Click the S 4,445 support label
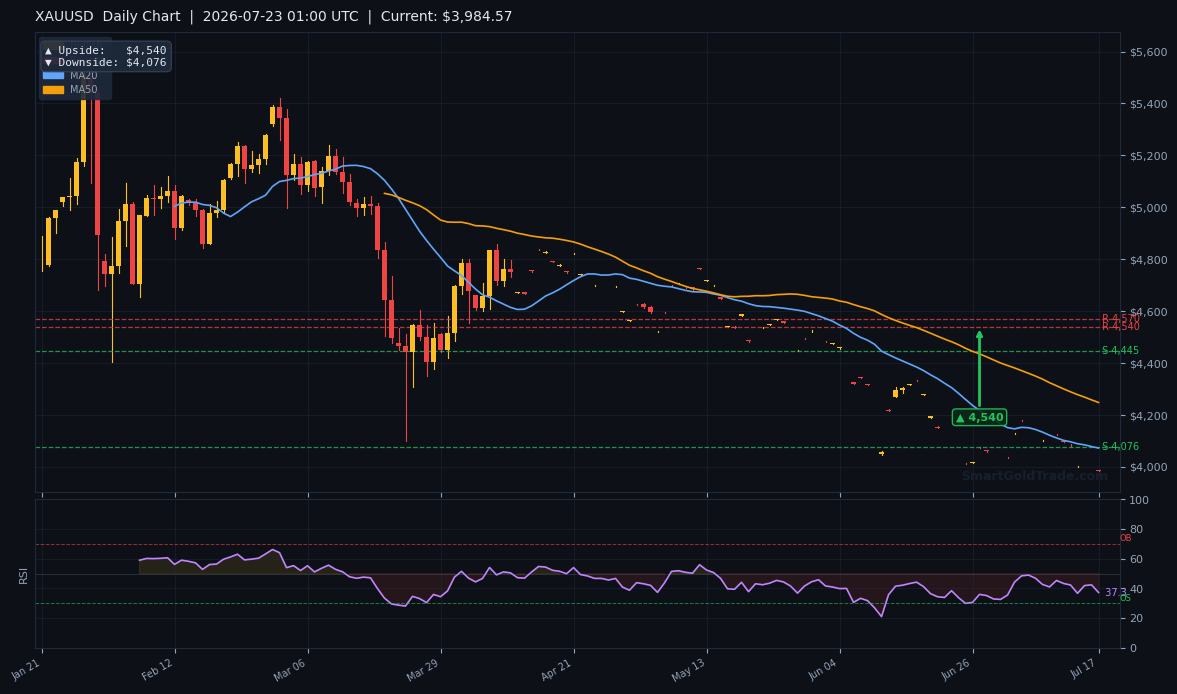 (1120, 351)
